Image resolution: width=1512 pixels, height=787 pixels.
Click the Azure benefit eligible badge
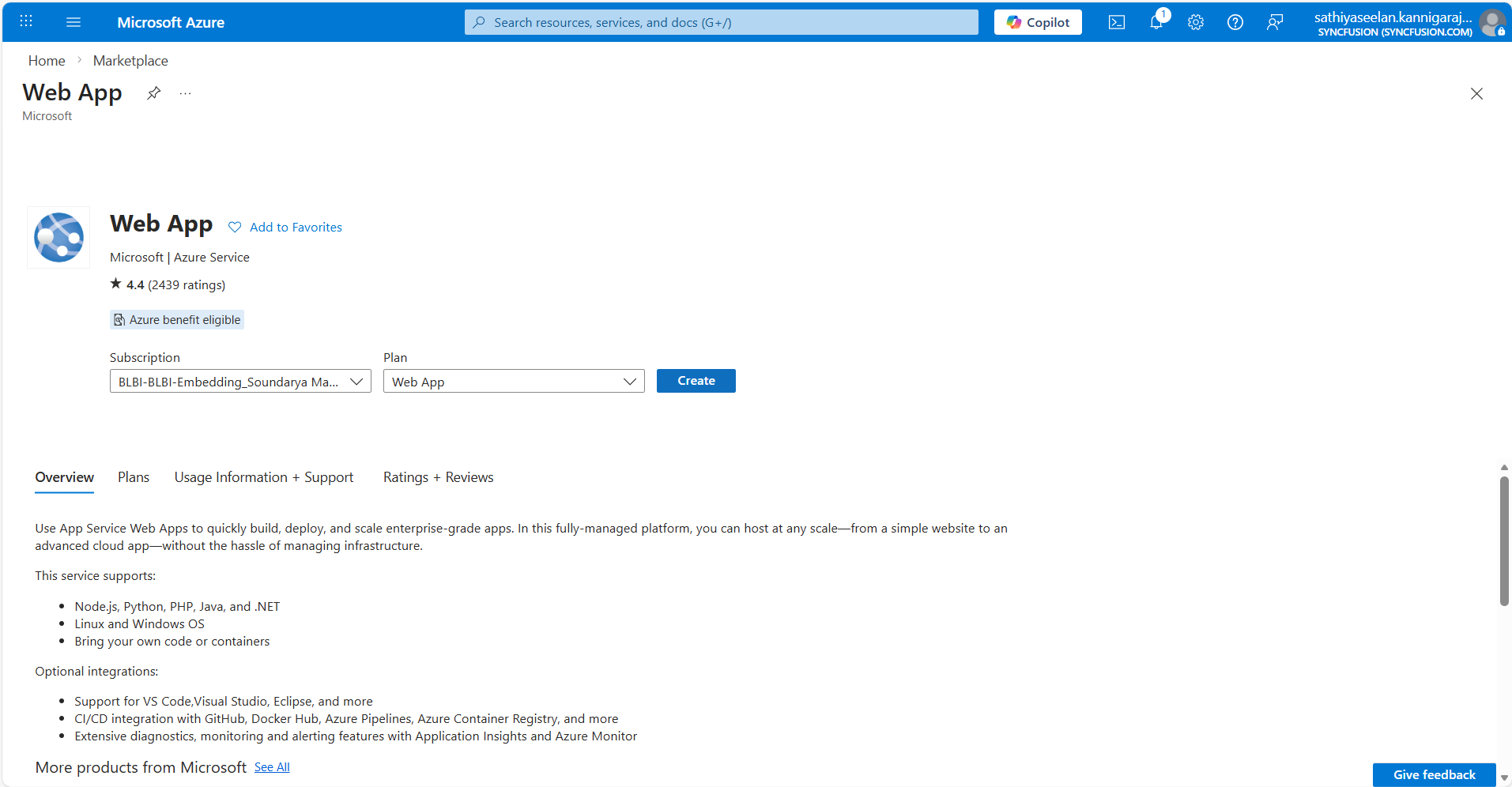coord(177,319)
